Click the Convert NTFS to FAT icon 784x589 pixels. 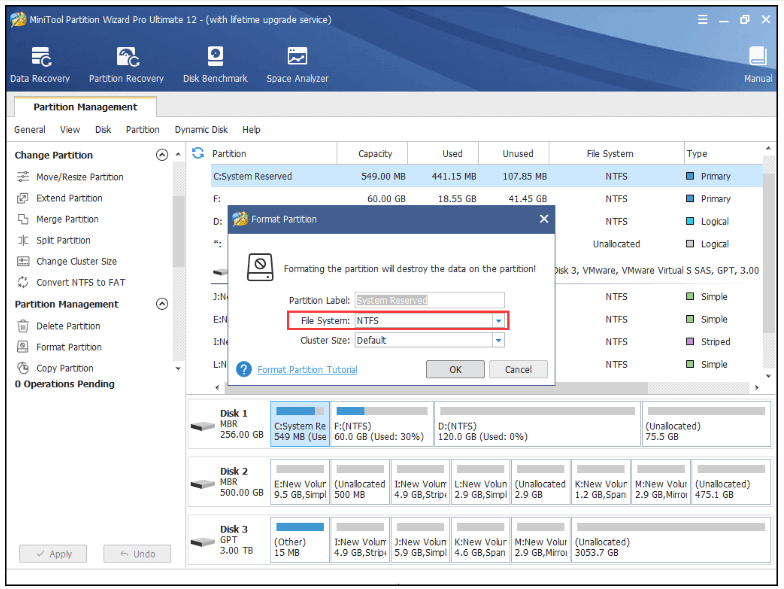pyautogui.click(x=23, y=282)
